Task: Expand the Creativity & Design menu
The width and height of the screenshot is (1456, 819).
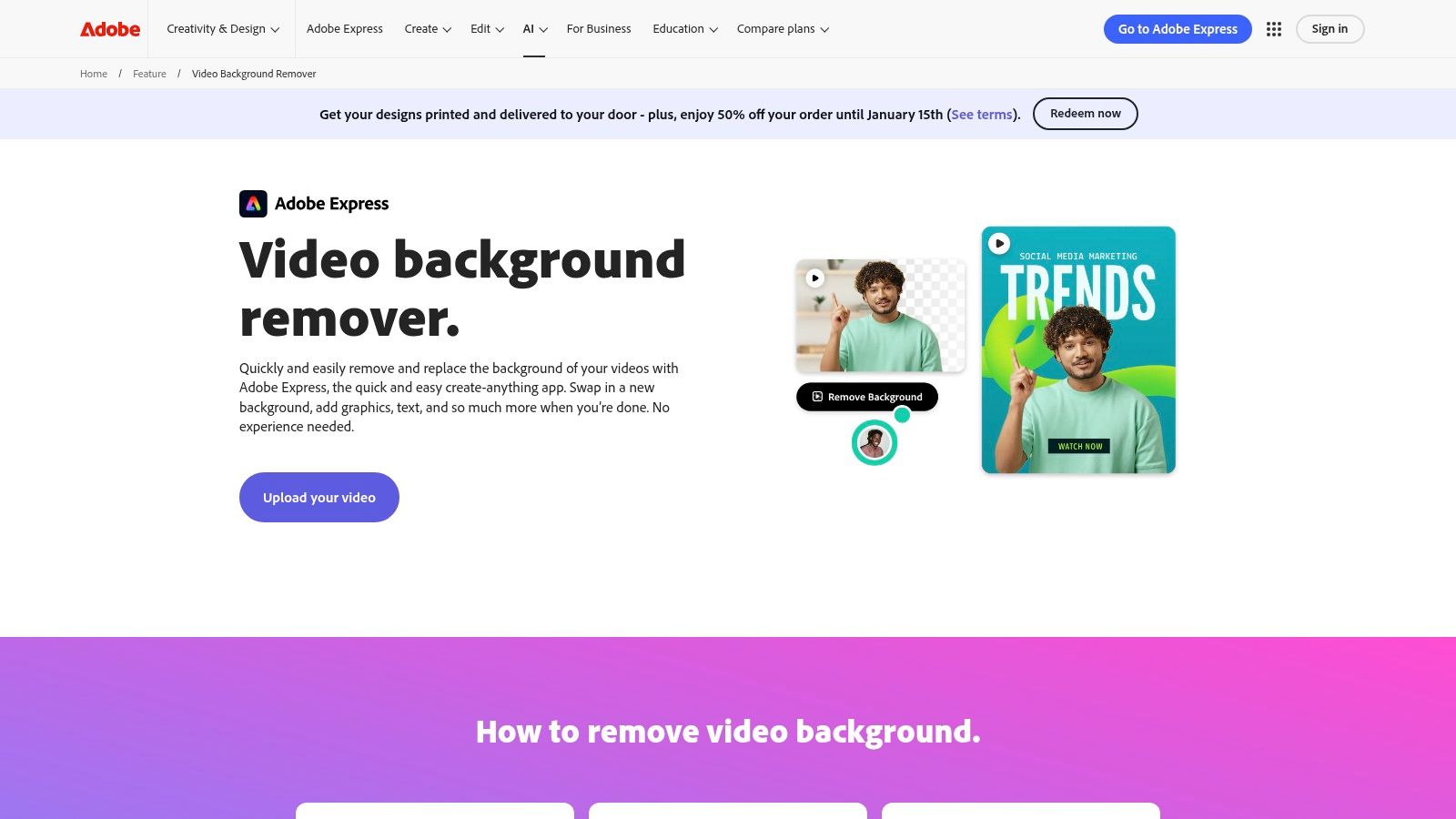Action: (x=221, y=28)
